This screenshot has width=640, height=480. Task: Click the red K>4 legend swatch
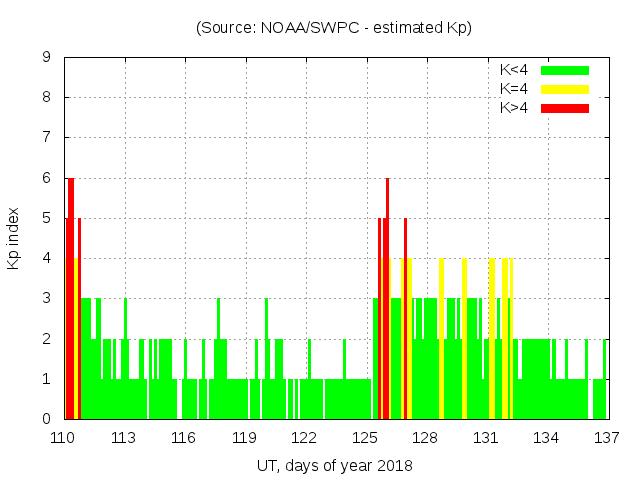[565, 108]
